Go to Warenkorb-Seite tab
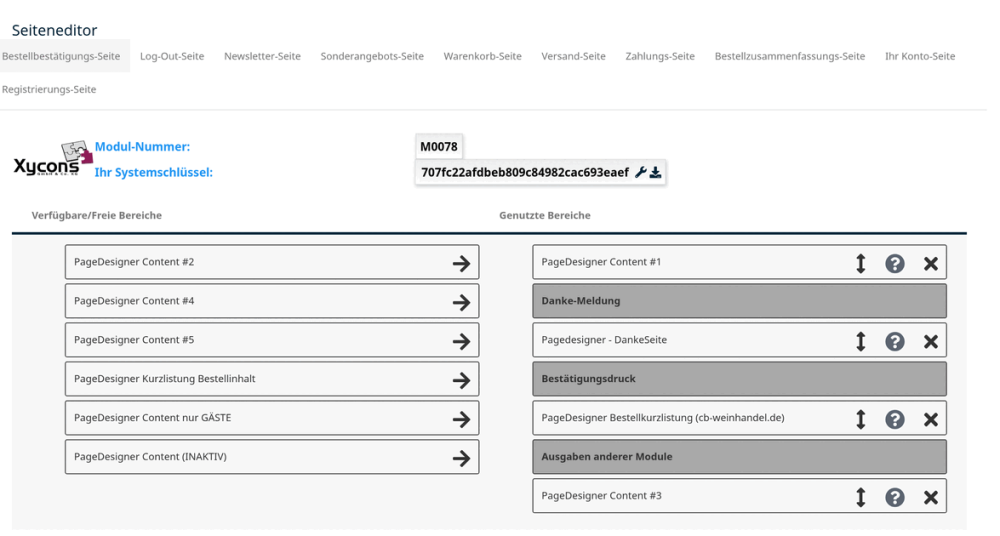Viewport: 1000px width, 536px height. click(x=483, y=56)
